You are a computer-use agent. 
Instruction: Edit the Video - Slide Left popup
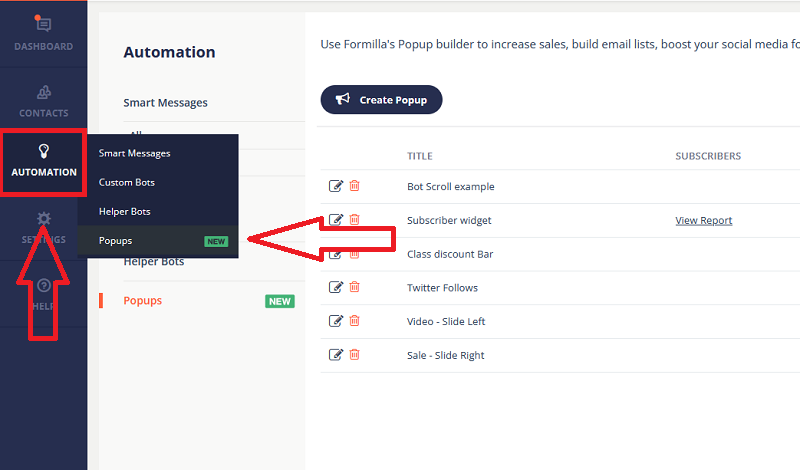coord(336,321)
